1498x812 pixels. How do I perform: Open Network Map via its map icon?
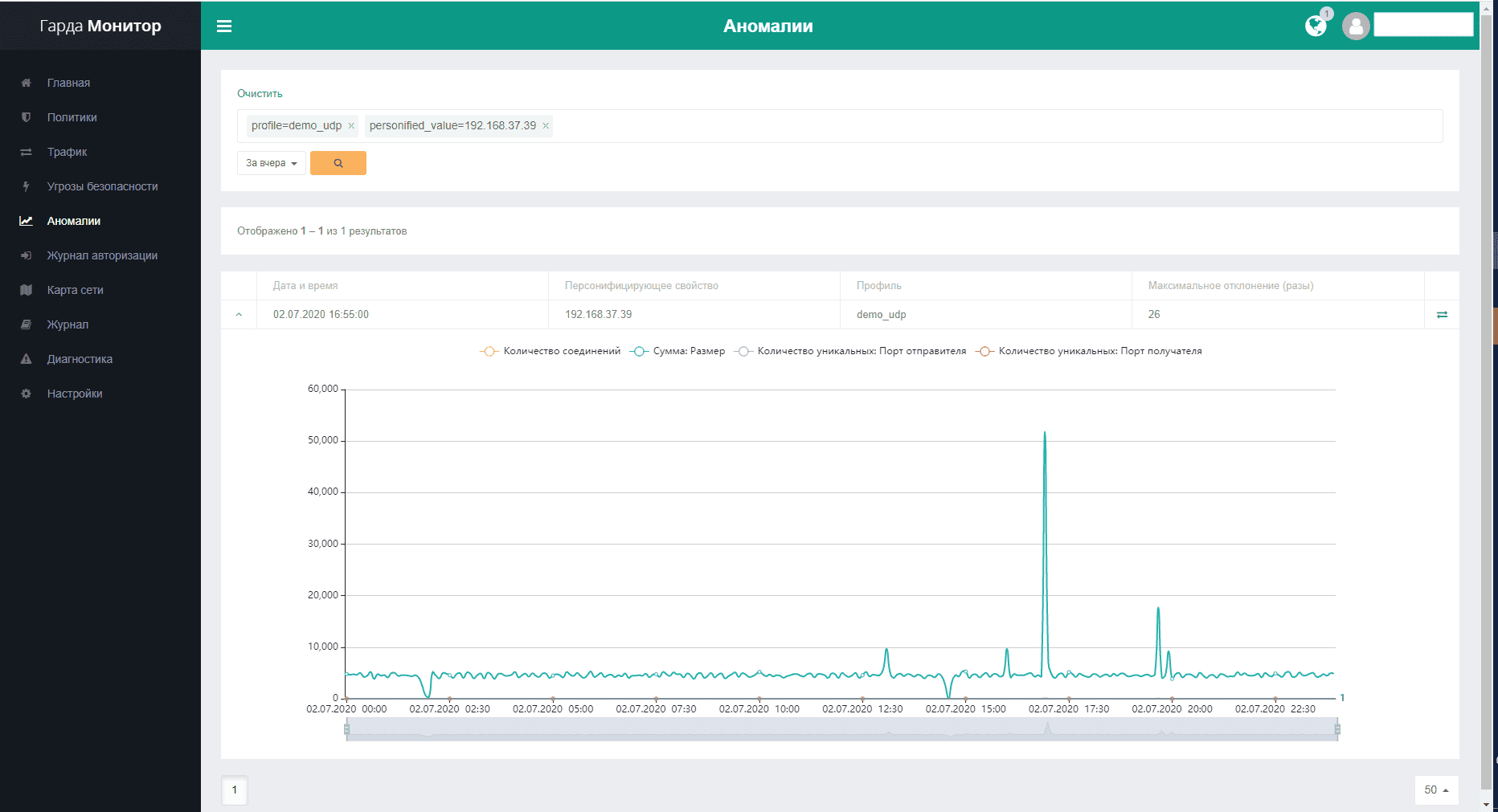(27, 290)
